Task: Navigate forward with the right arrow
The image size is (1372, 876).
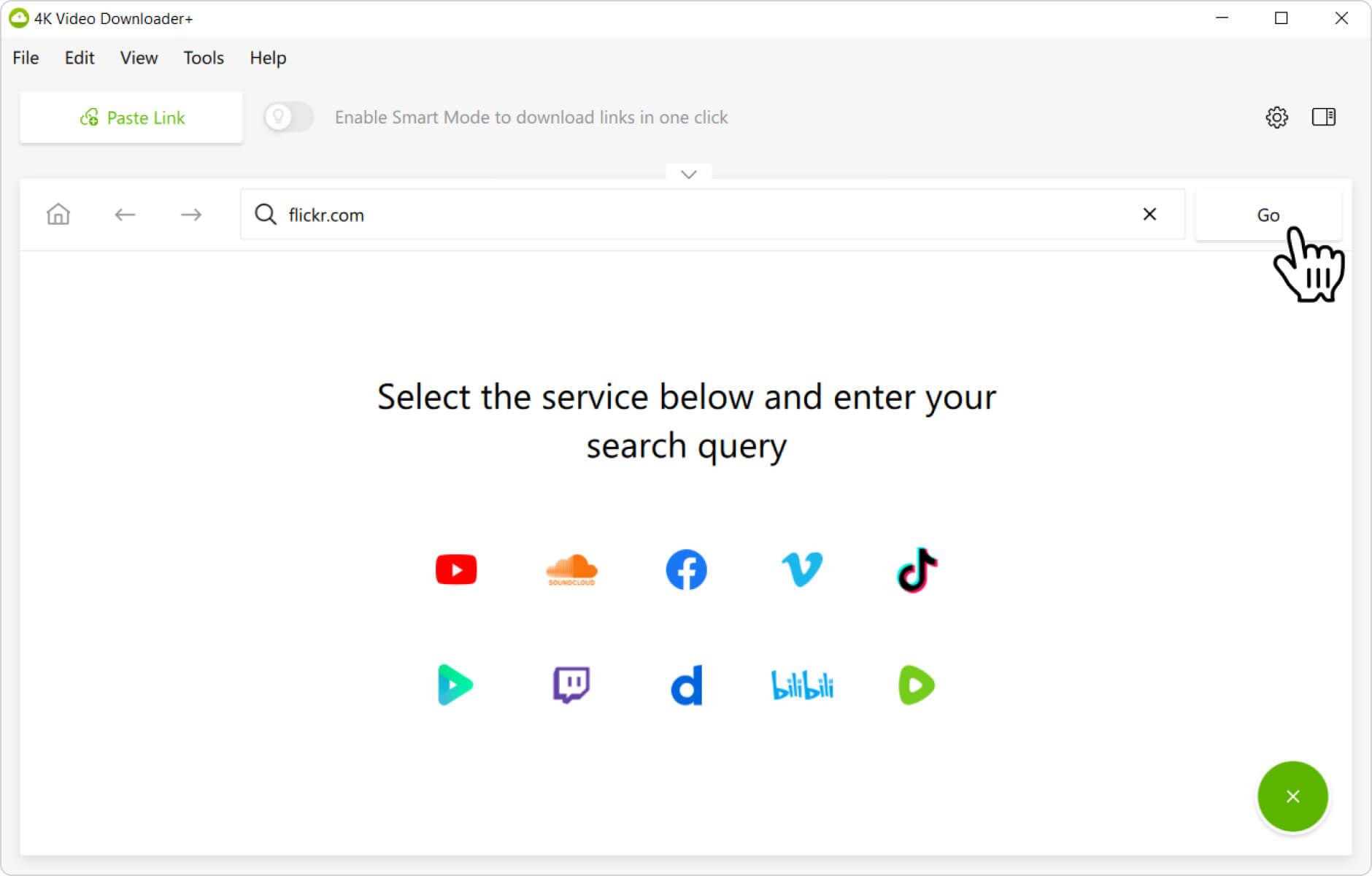Action: pos(191,215)
